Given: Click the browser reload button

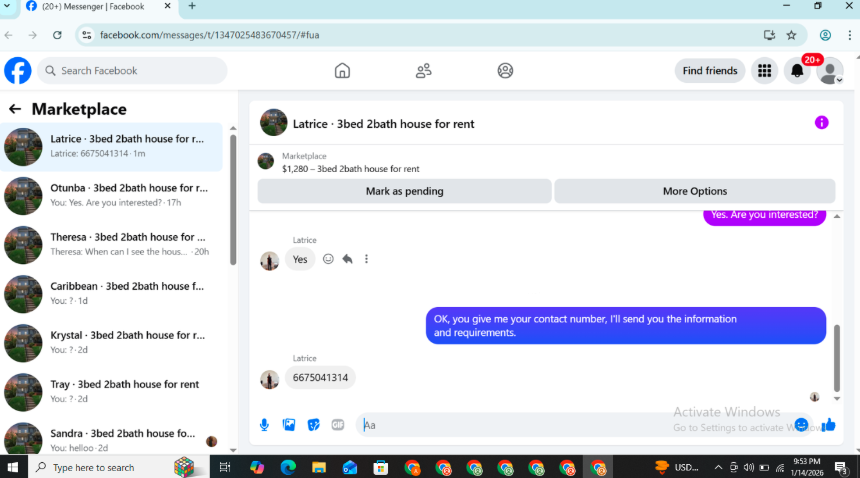Looking at the screenshot, I should [57, 35].
